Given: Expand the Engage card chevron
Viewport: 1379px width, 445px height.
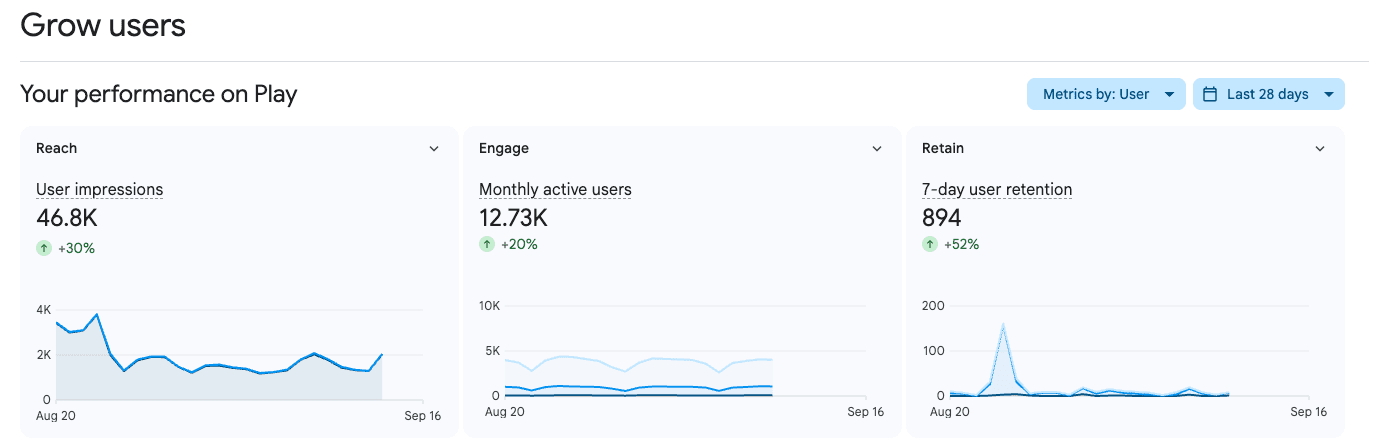Looking at the screenshot, I should click(x=877, y=149).
